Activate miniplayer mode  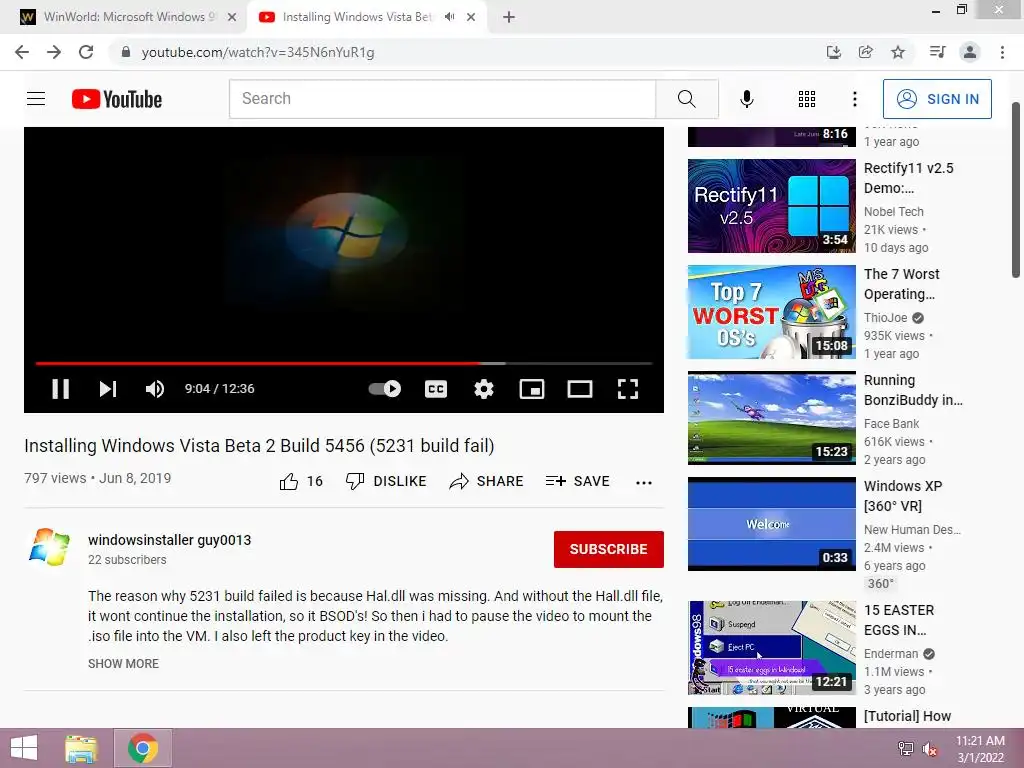pyautogui.click(x=532, y=389)
